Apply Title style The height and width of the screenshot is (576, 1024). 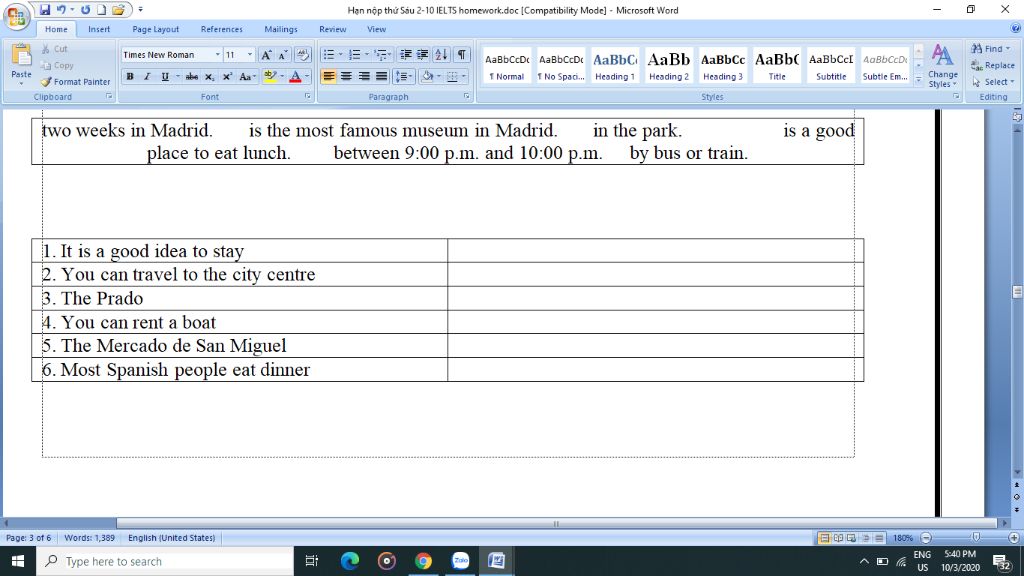point(777,65)
